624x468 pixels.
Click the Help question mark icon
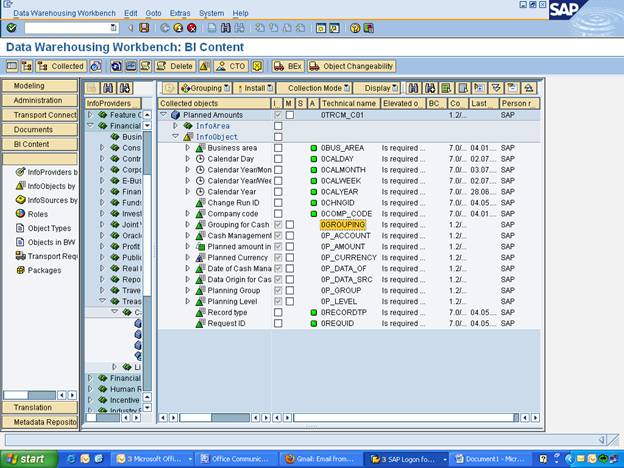355,28
